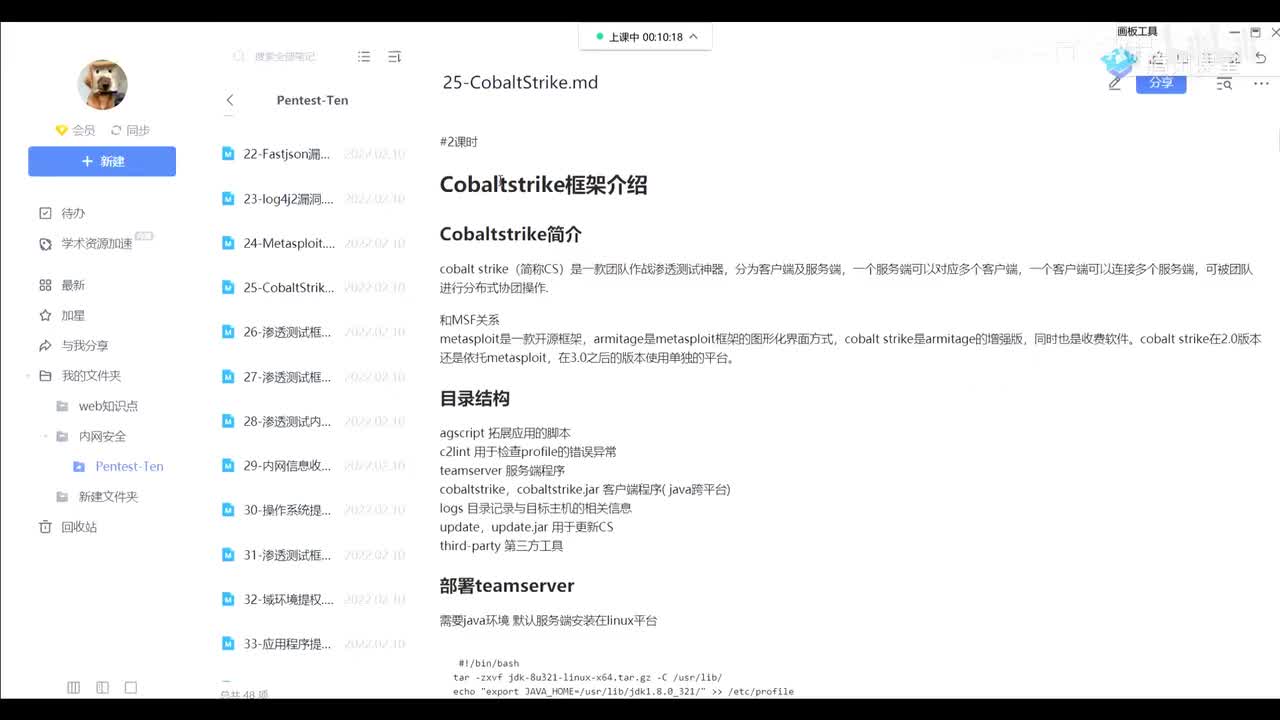This screenshot has height=720, width=1280.
Task: Click the markdown file icon of 29-内网信息收
Action: coord(228,466)
